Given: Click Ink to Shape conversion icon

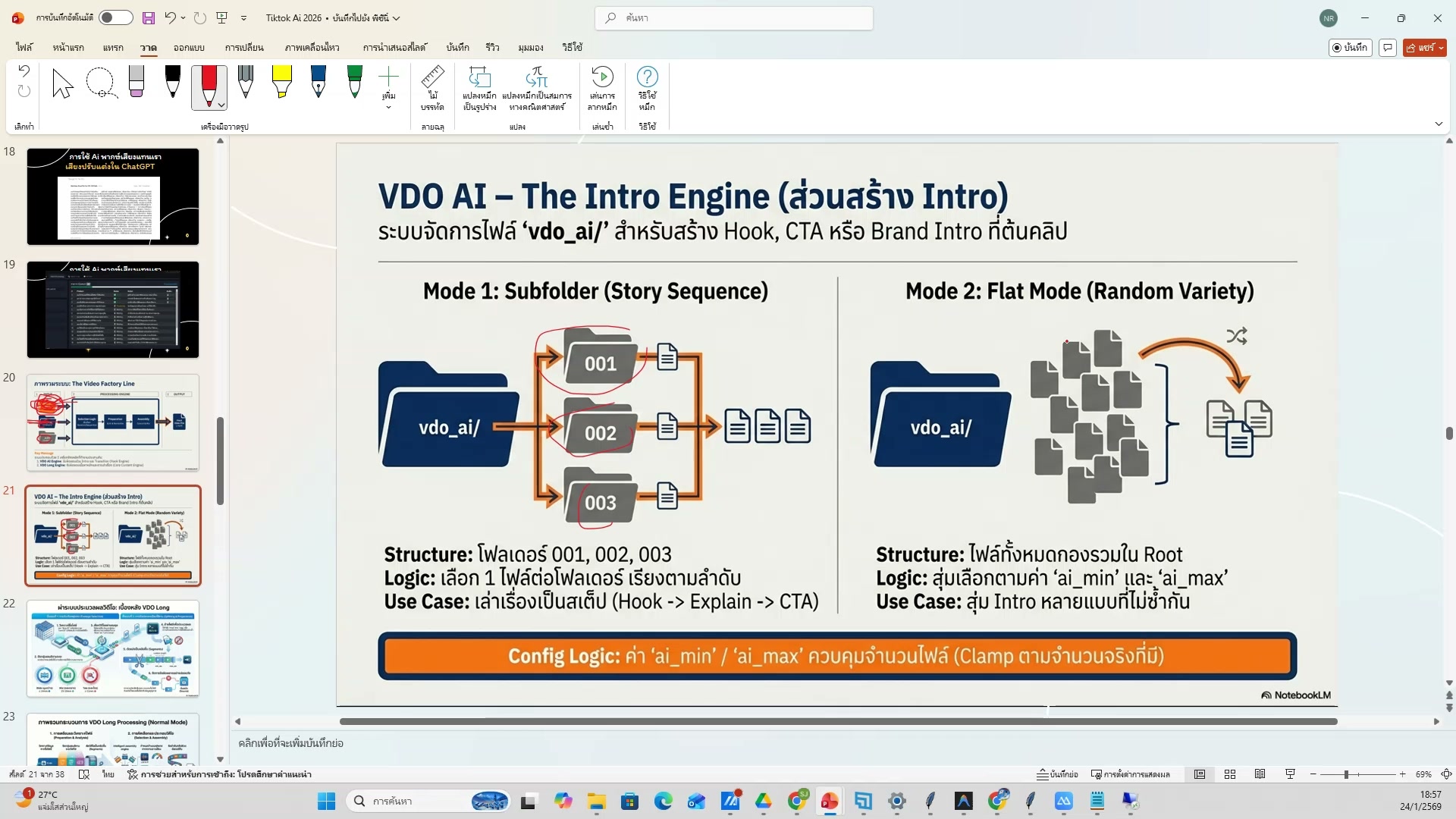Looking at the screenshot, I should [479, 87].
